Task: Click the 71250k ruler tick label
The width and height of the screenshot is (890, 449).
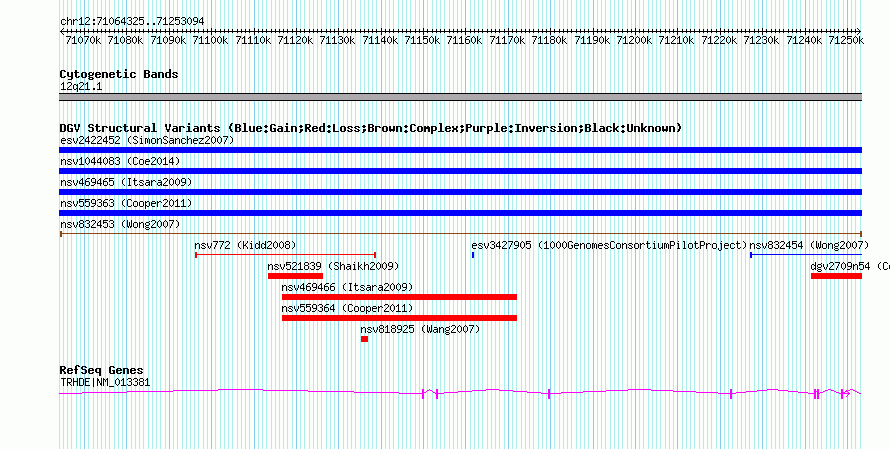Action: tap(846, 40)
